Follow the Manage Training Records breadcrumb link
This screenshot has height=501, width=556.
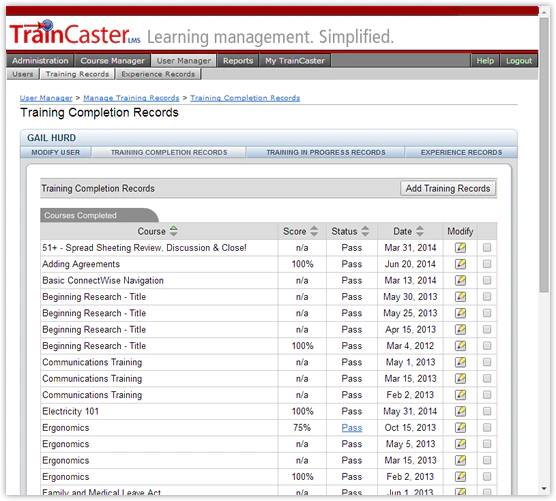point(131,98)
